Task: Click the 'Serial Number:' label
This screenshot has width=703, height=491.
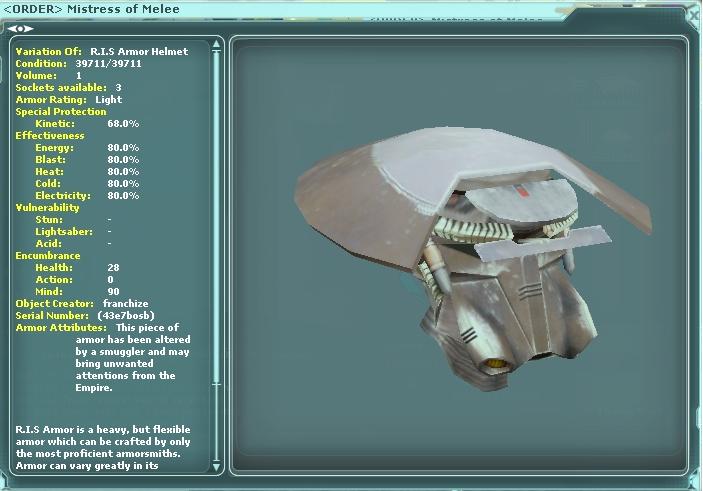Action: coord(52,316)
